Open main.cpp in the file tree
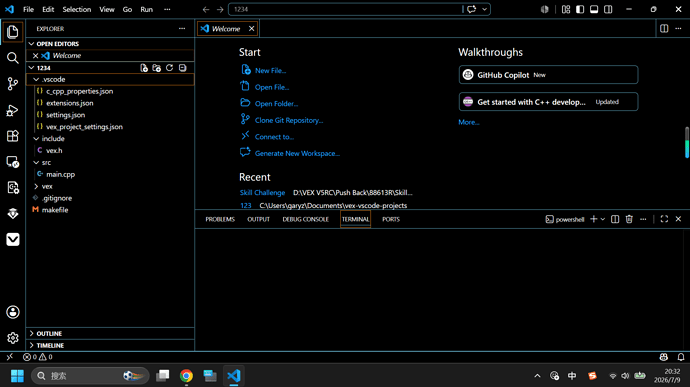The width and height of the screenshot is (690, 387). tap(60, 174)
